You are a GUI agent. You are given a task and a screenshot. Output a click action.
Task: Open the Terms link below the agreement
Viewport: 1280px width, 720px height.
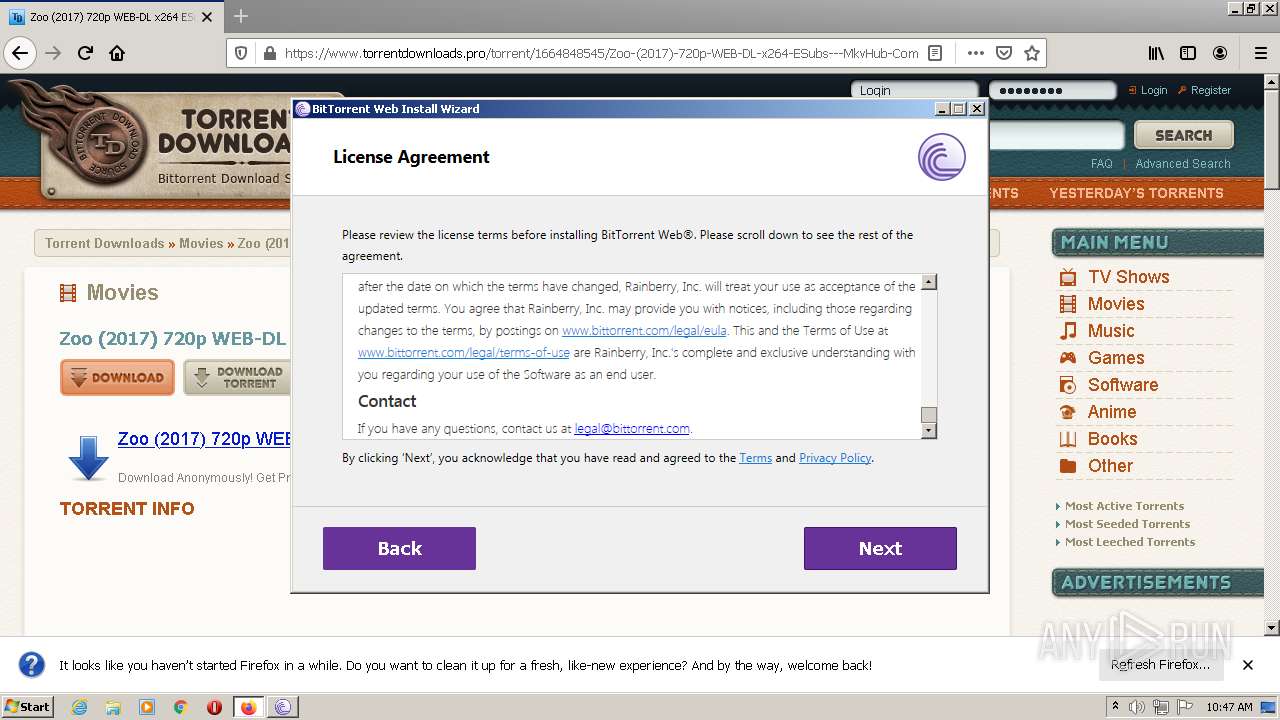[755, 458]
